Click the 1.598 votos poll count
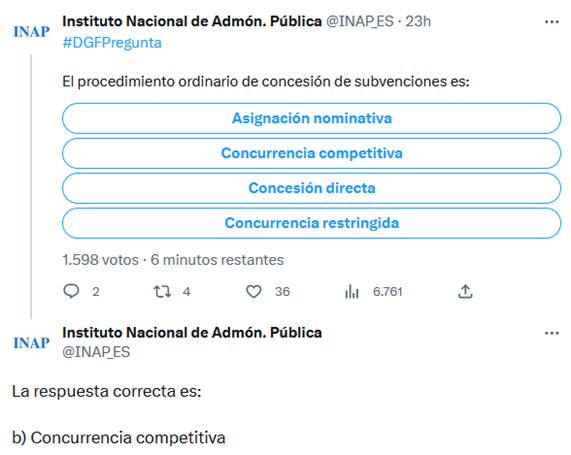Screen dimensions: 571x455 [x=101, y=260]
